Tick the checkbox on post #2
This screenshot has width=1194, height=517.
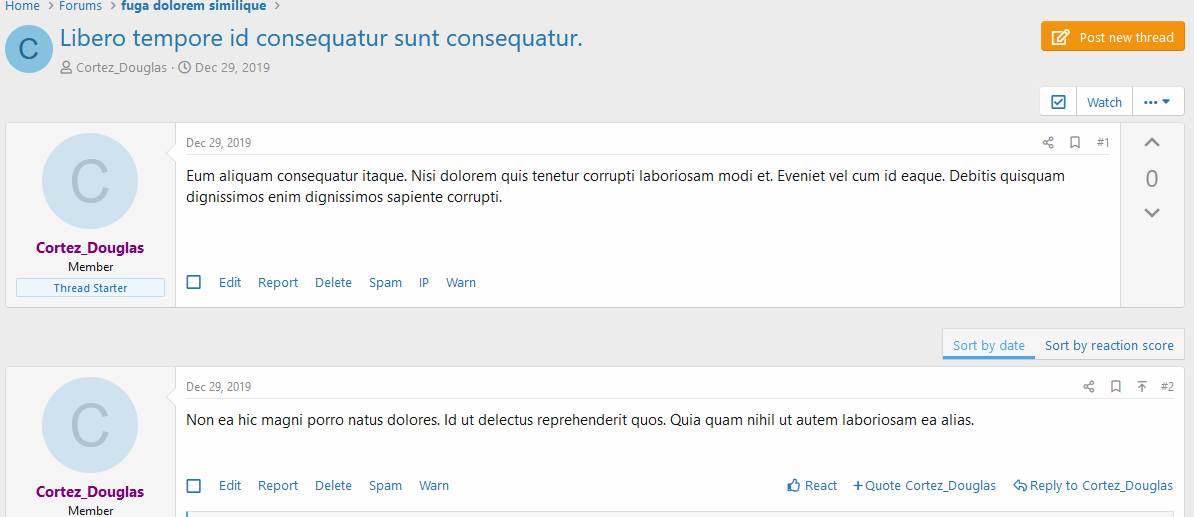point(194,486)
